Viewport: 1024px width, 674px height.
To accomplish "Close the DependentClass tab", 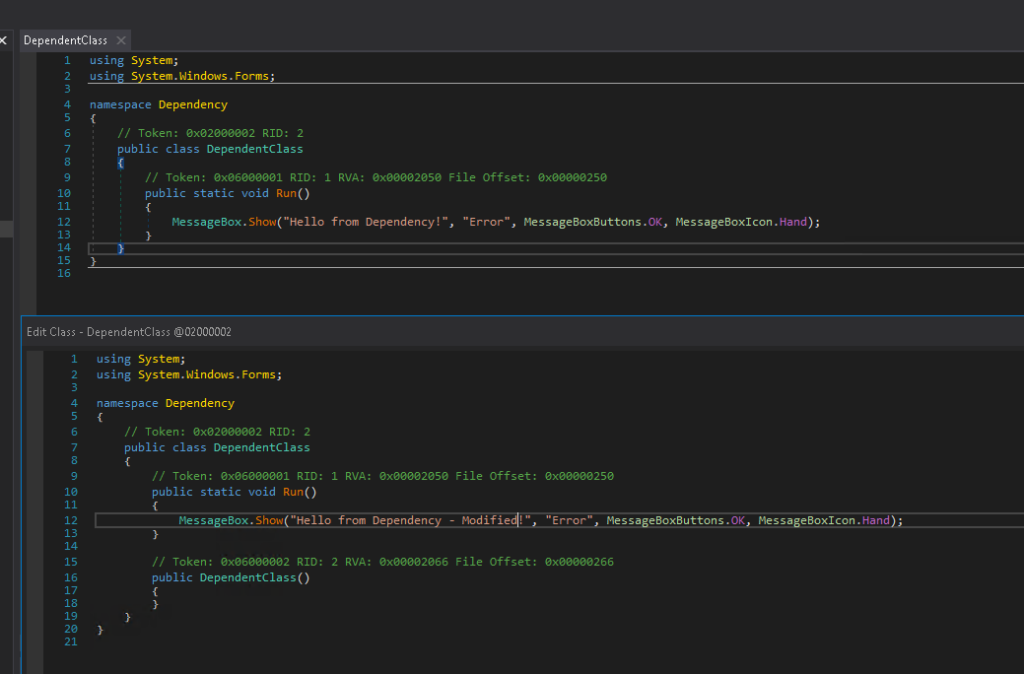I will tap(121, 40).
